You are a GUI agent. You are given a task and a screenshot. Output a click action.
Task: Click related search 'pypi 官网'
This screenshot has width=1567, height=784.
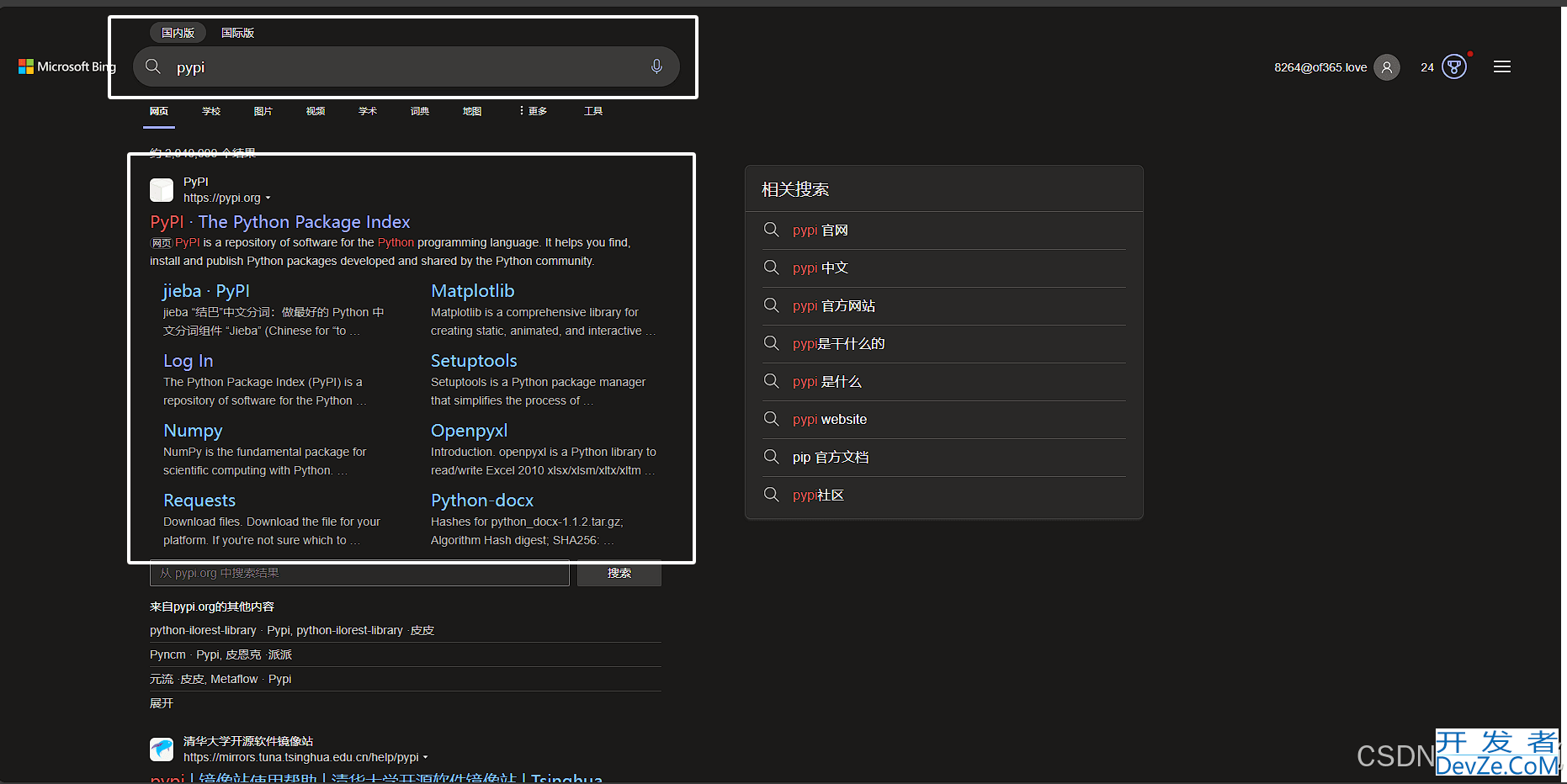pyautogui.click(x=821, y=230)
